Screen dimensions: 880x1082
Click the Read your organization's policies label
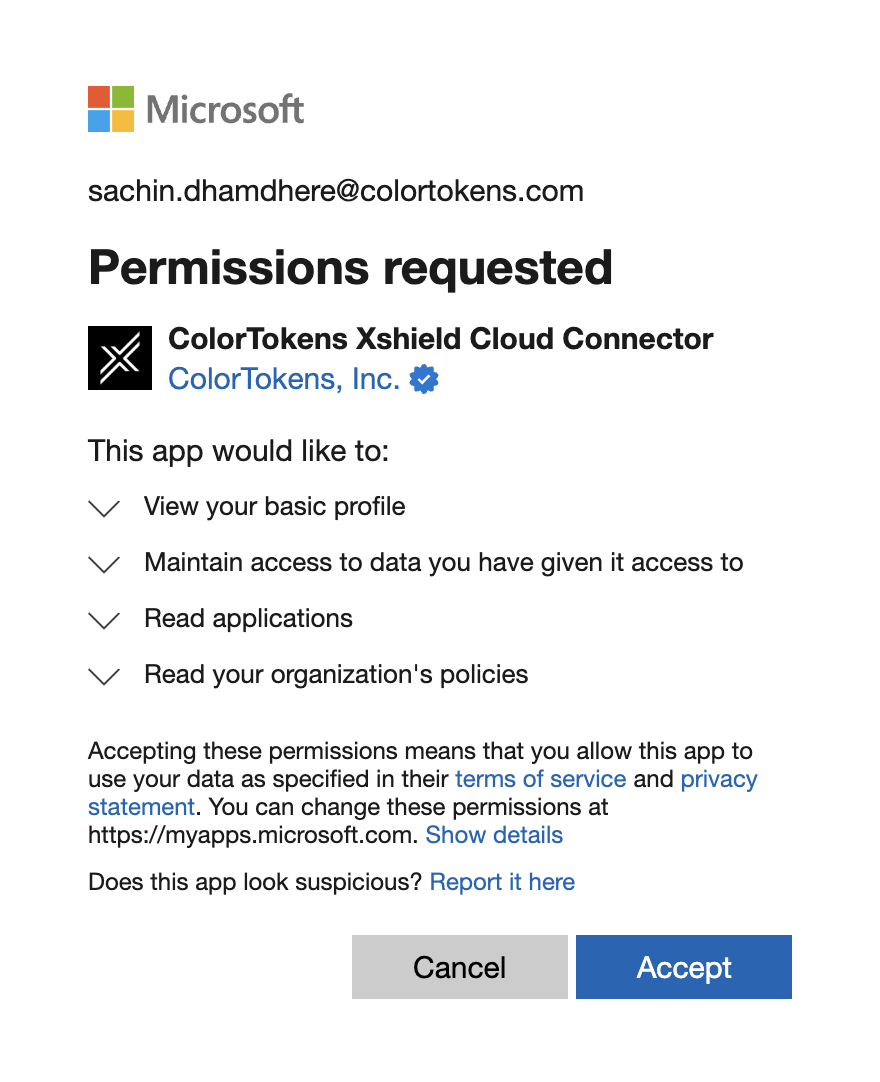click(336, 674)
